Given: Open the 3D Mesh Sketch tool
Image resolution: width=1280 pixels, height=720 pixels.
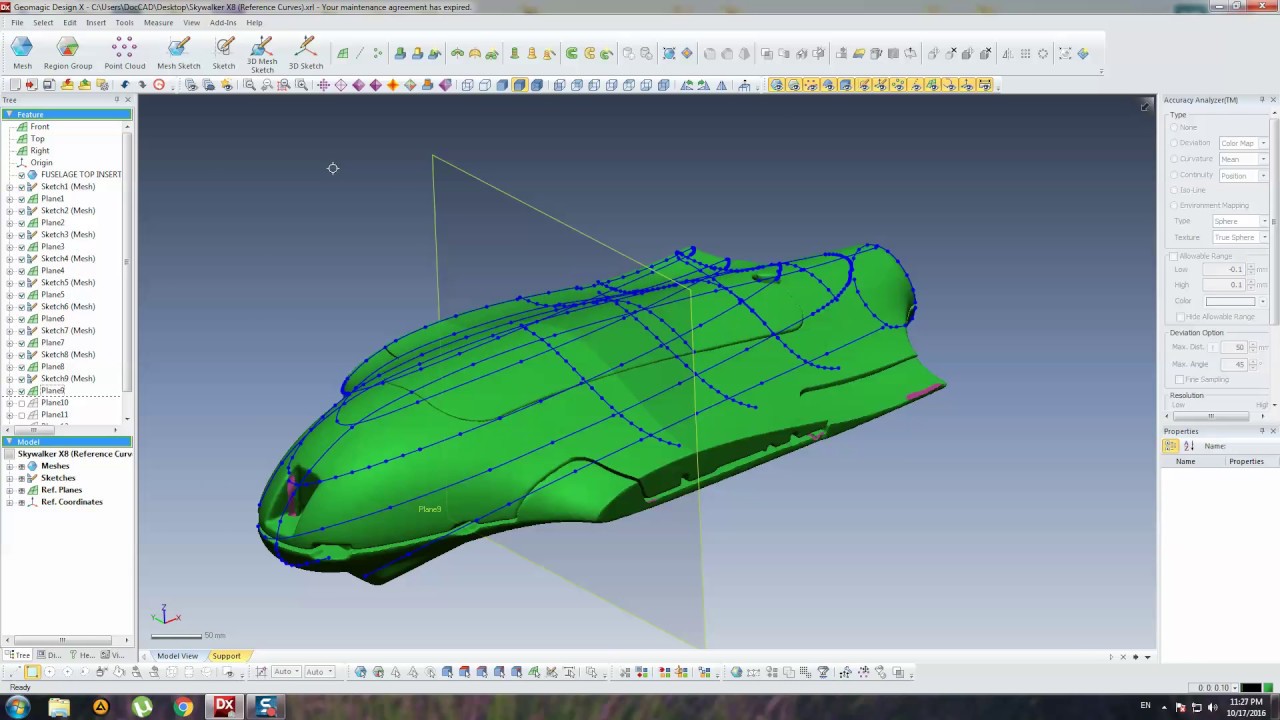Looking at the screenshot, I should point(262,55).
